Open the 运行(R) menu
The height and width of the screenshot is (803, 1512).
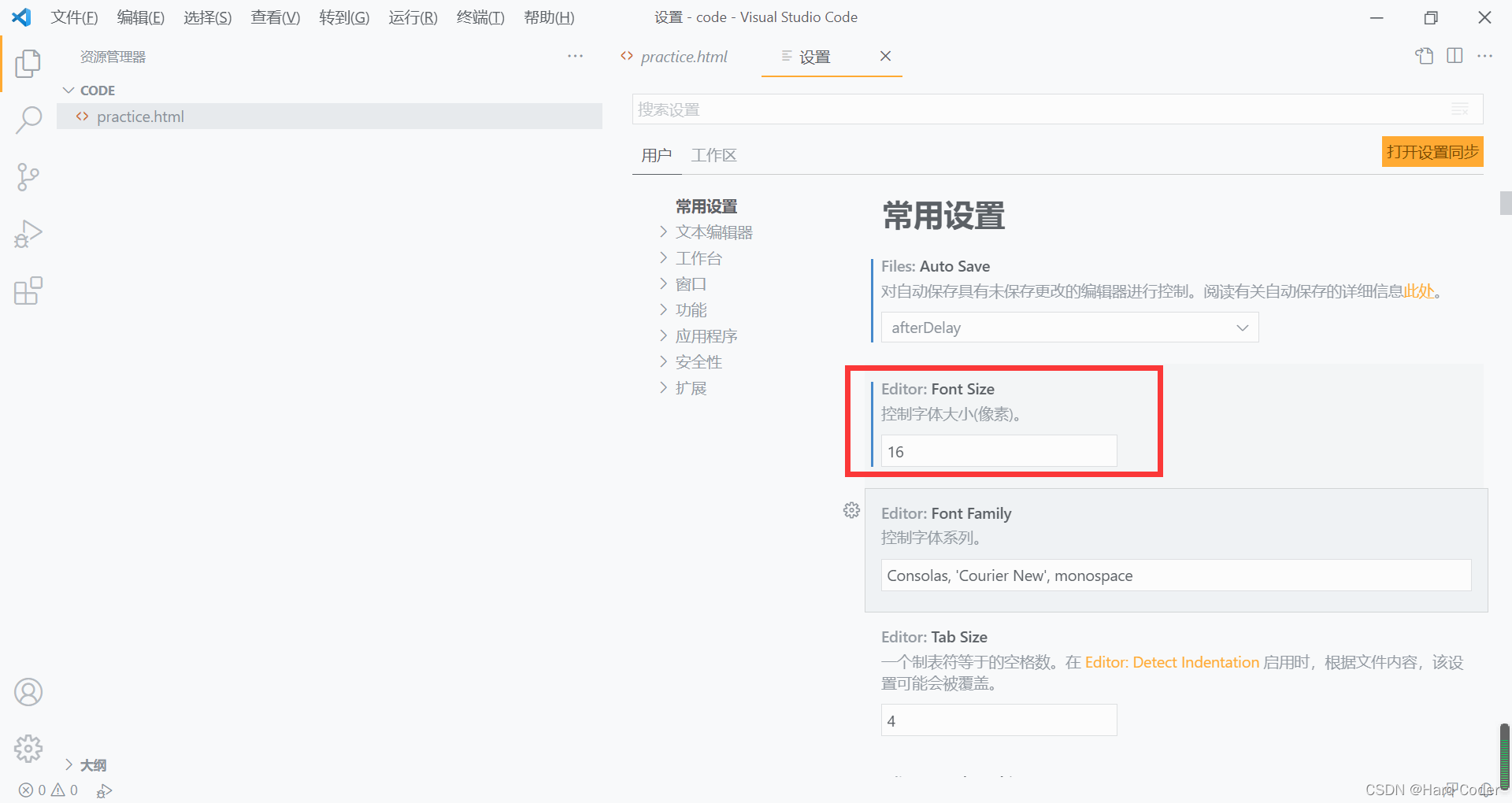tap(413, 17)
